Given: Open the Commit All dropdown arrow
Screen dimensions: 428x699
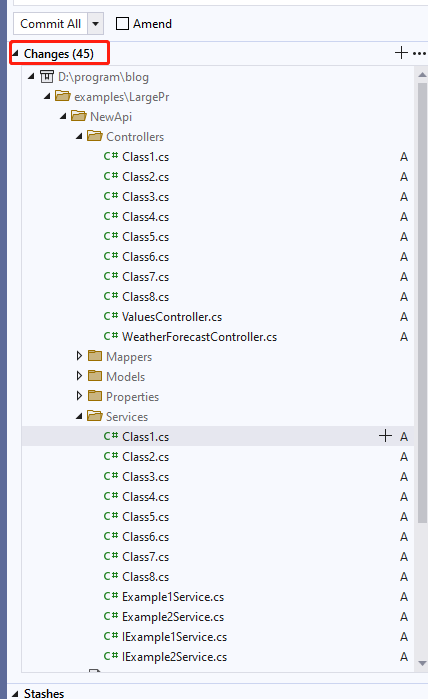Looking at the screenshot, I should coord(95,24).
